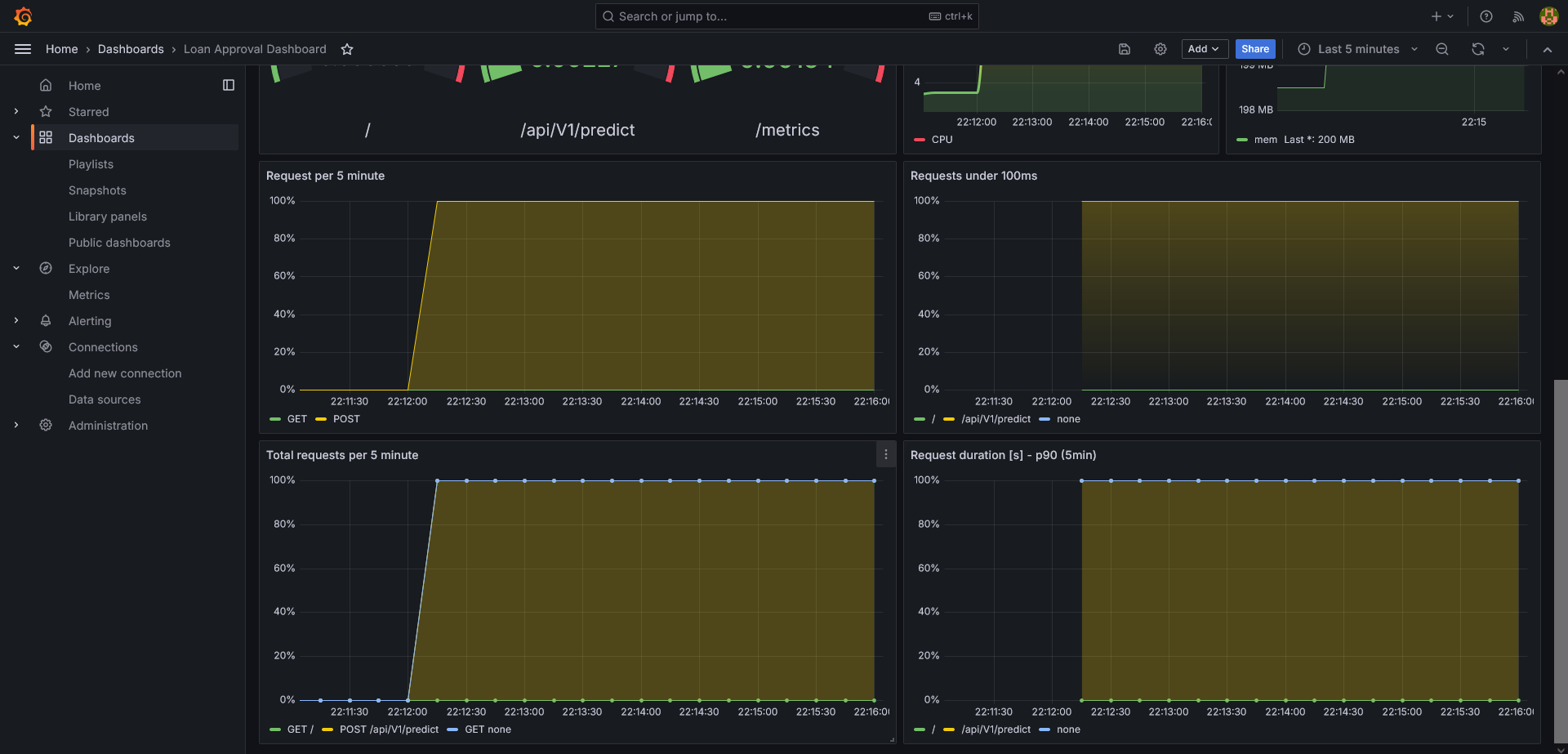Open Data sources in sidebar

pos(105,399)
